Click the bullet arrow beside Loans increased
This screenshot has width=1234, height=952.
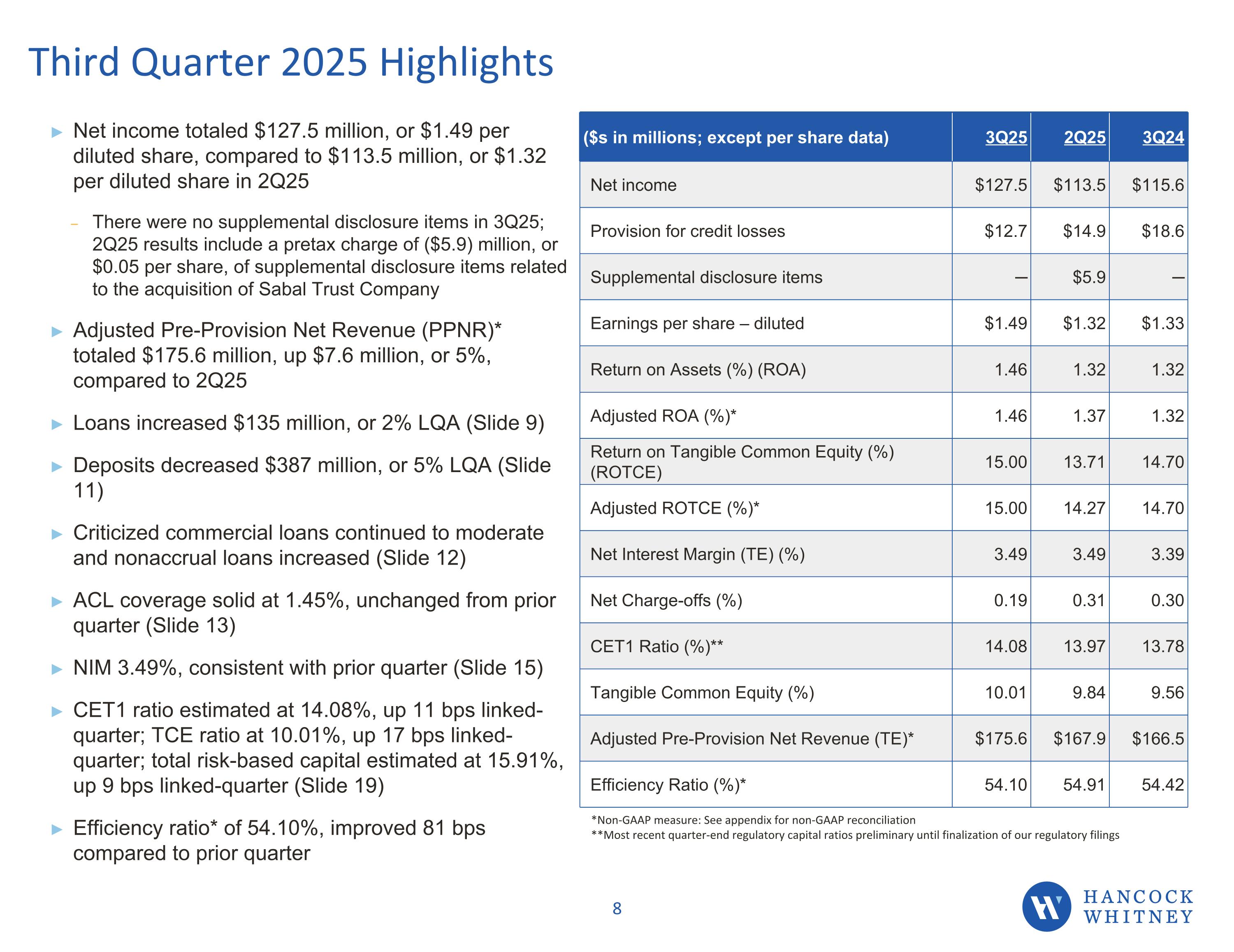pos(56,424)
